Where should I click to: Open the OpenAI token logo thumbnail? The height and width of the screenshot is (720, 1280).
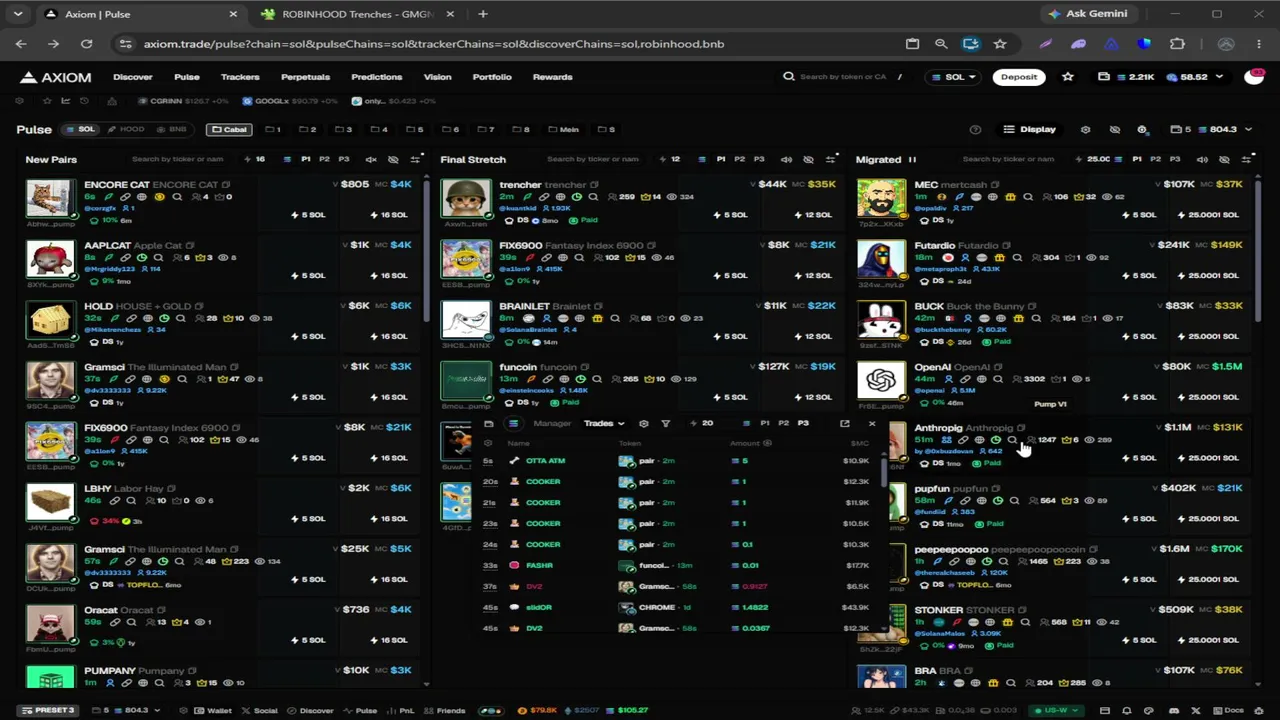tap(881, 380)
